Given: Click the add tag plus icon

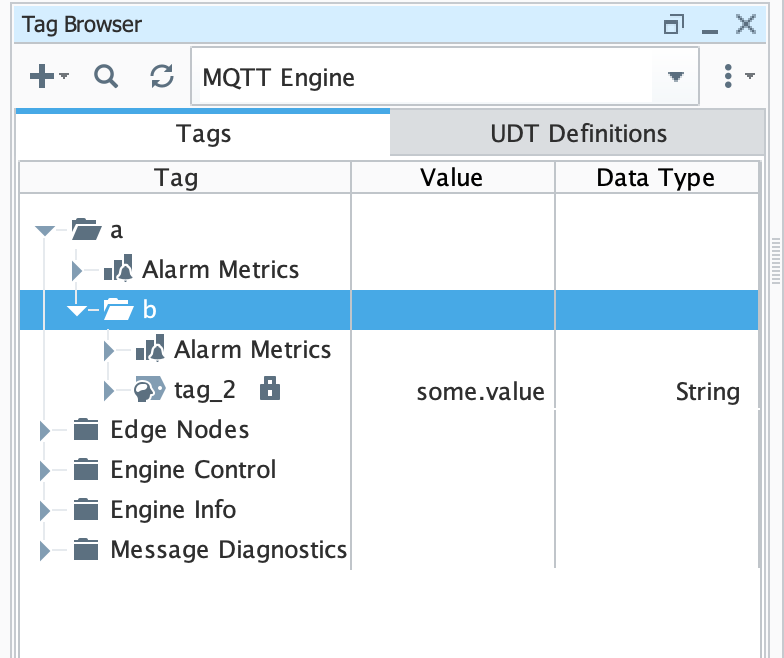Looking at the screenshot, I should pos(43,77).
